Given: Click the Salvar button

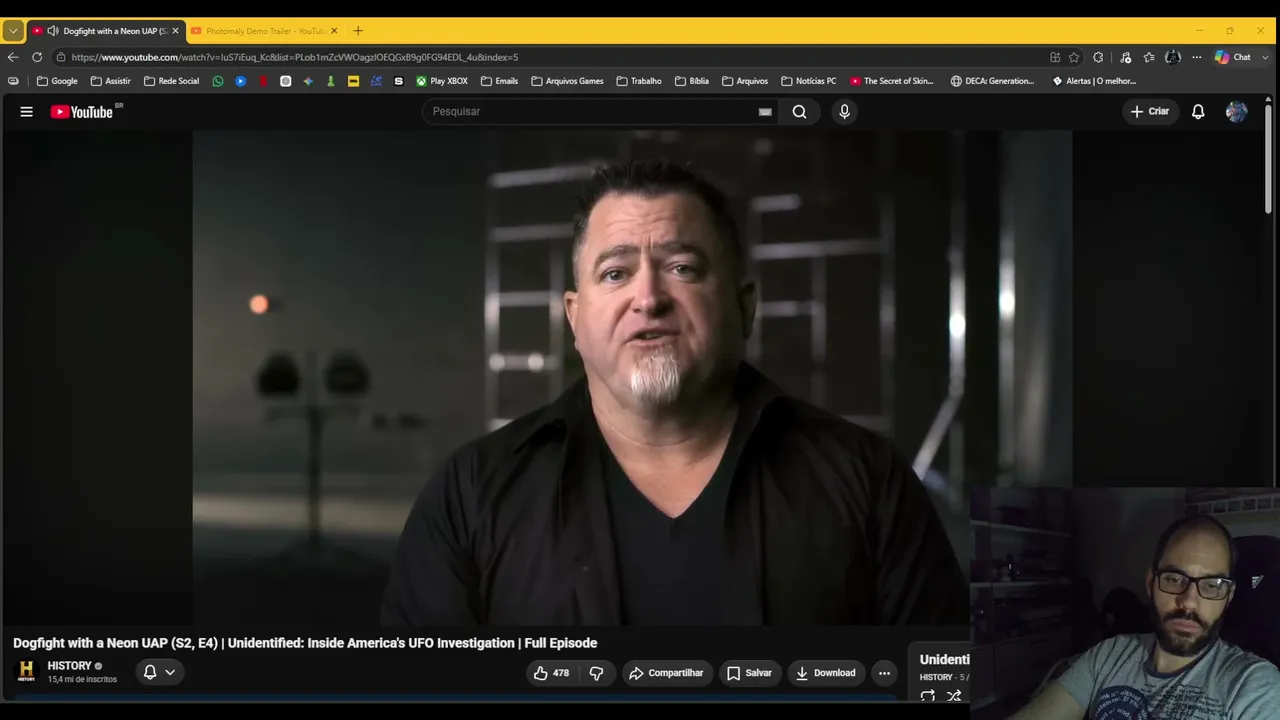Looking at the screenshot, I should (749, 673).
